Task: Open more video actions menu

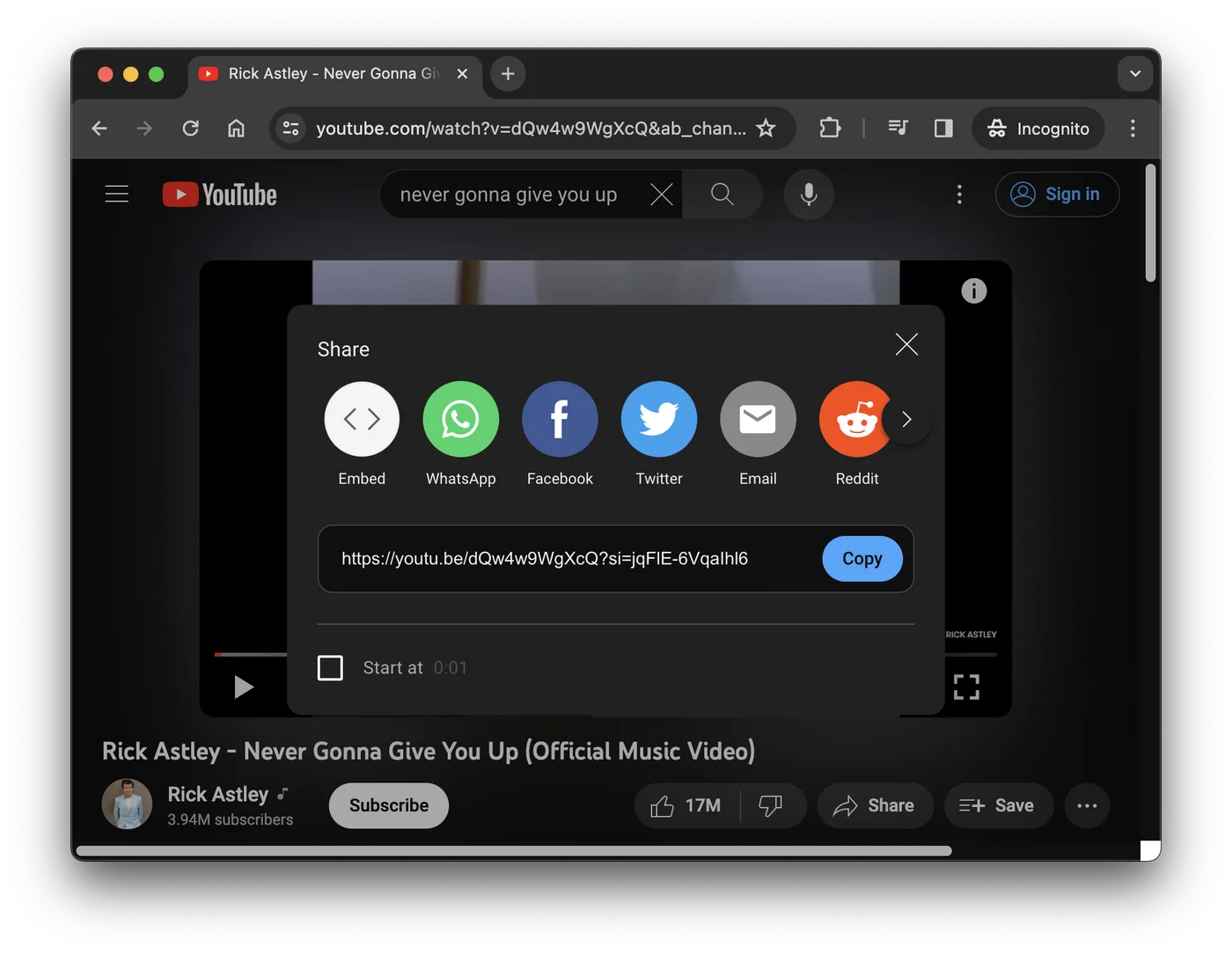Action: (x=1087, y=805)
